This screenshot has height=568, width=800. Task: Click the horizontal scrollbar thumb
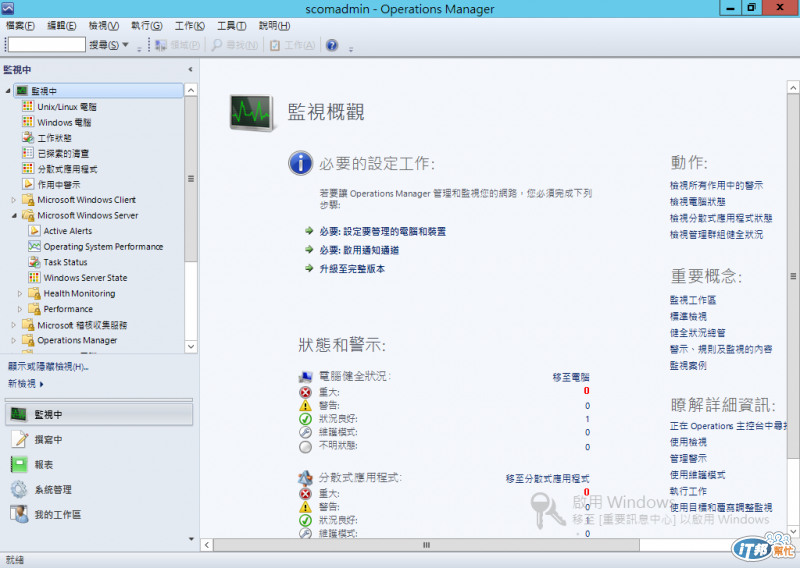(x=426, y=545)
